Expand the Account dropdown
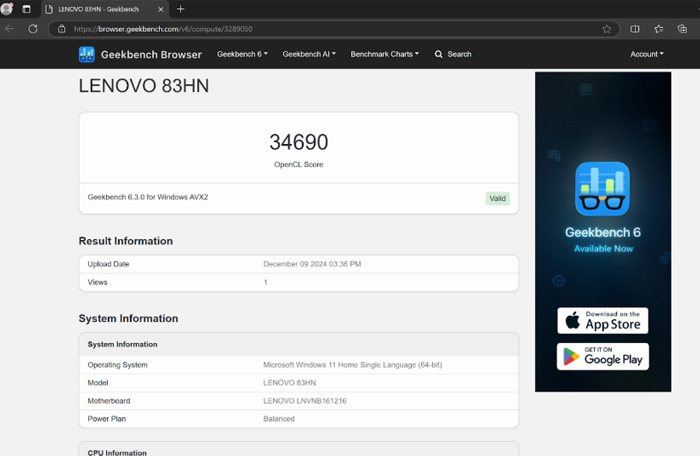 point(647,54)
